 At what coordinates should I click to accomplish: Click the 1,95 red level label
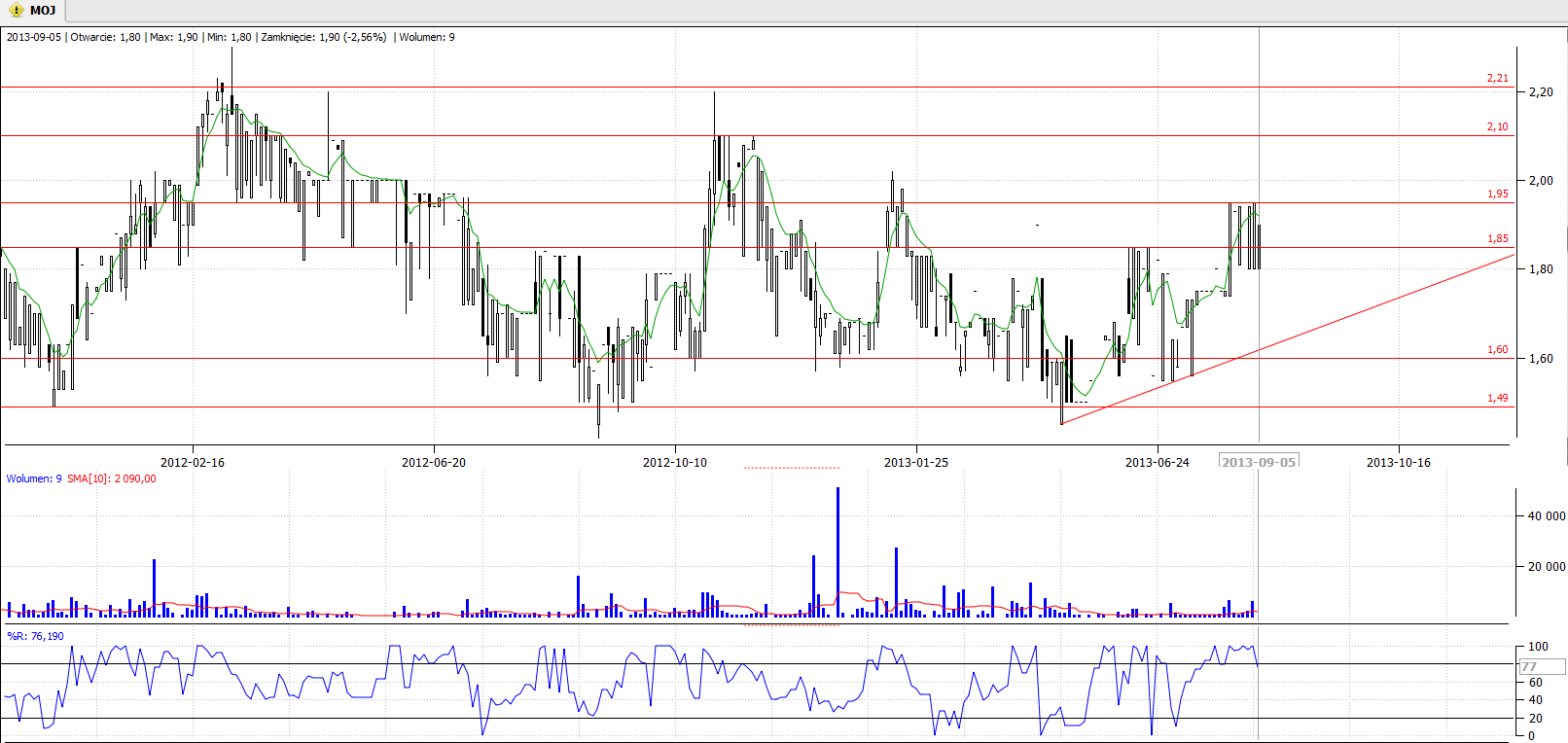[1498, 194]
